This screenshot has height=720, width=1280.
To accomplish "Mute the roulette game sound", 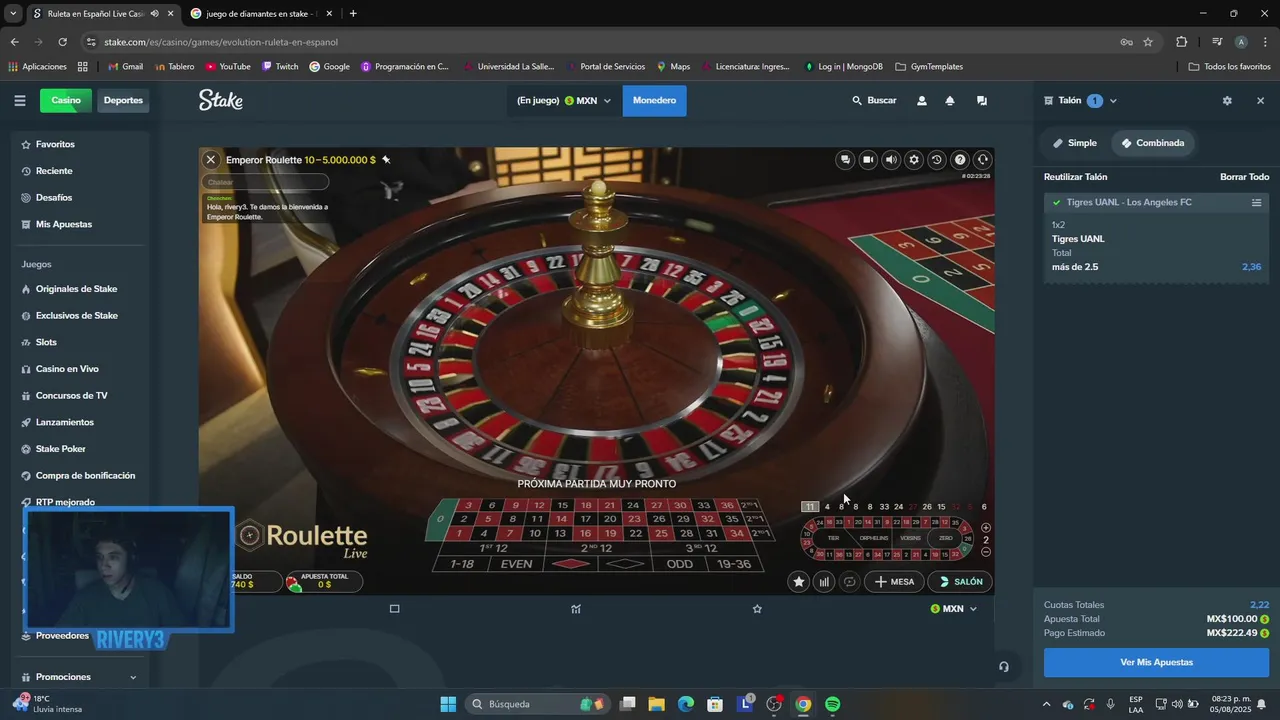I will coord(891,160).
